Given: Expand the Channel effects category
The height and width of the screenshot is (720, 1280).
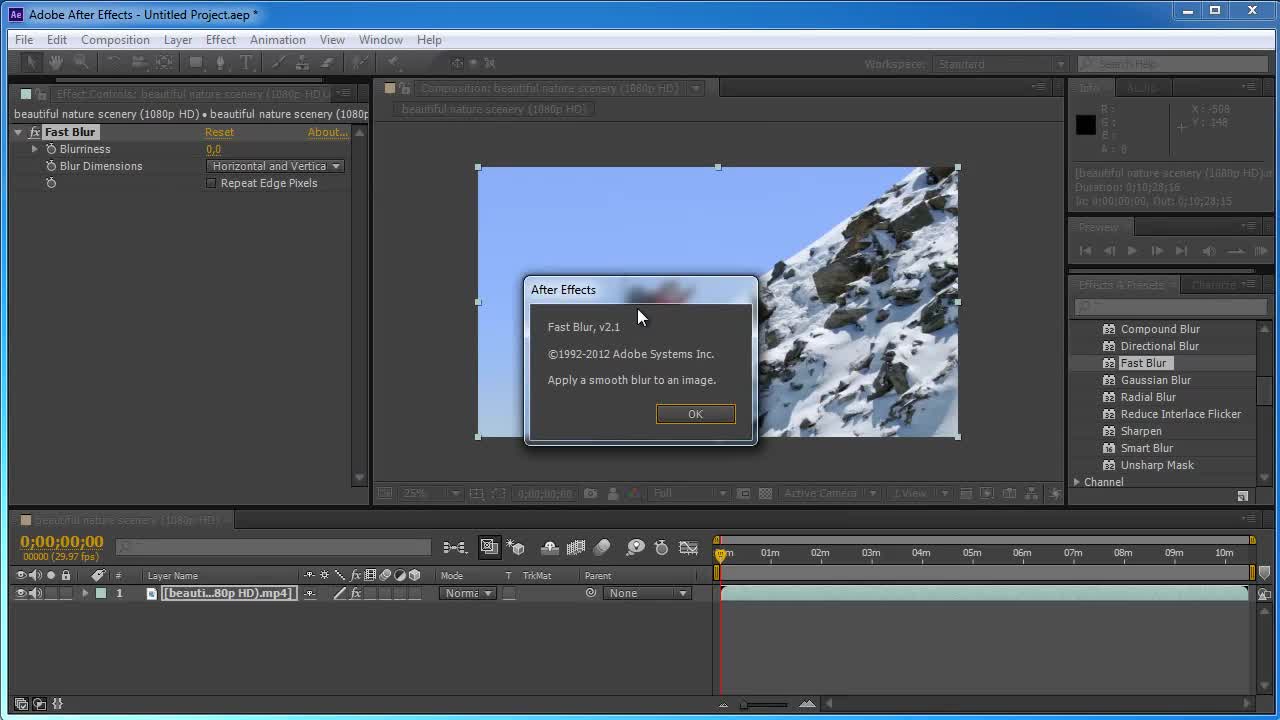Looking at the screenshot, I should point(1077,482).
